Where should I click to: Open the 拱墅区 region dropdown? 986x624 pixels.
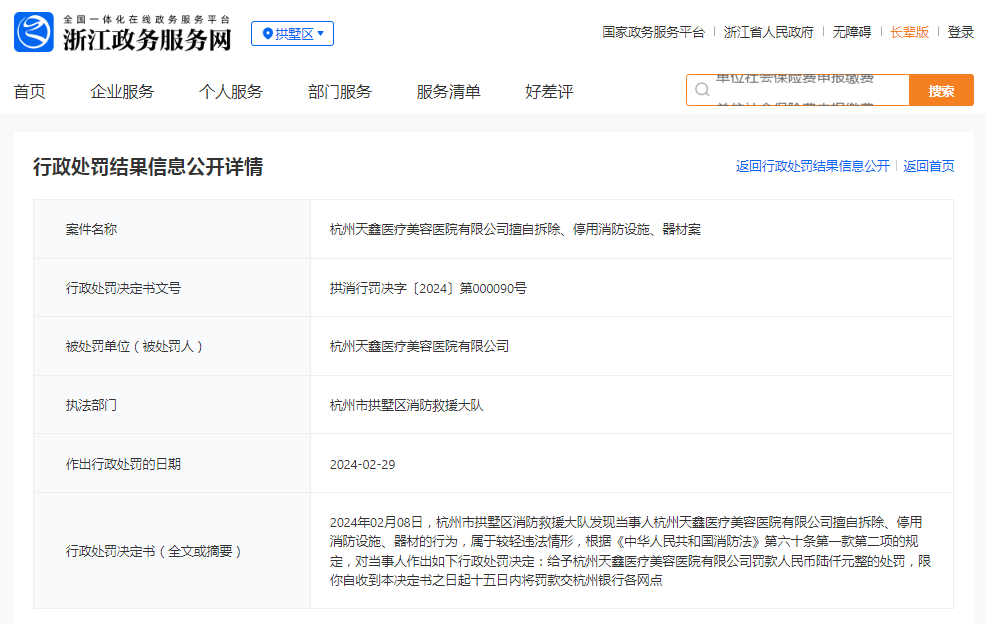click(292, 34)
